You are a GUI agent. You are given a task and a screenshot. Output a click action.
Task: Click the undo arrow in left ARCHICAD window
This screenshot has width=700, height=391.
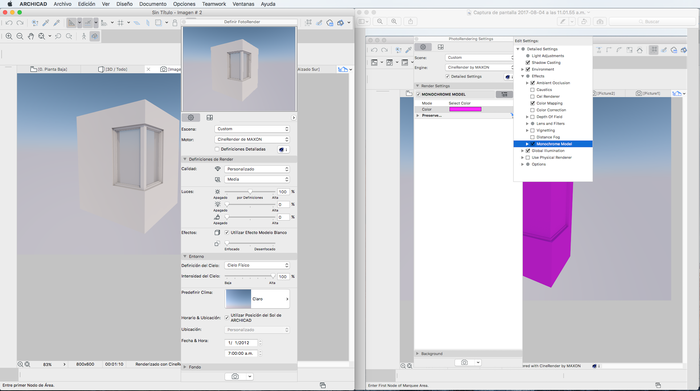pos(9,23)
